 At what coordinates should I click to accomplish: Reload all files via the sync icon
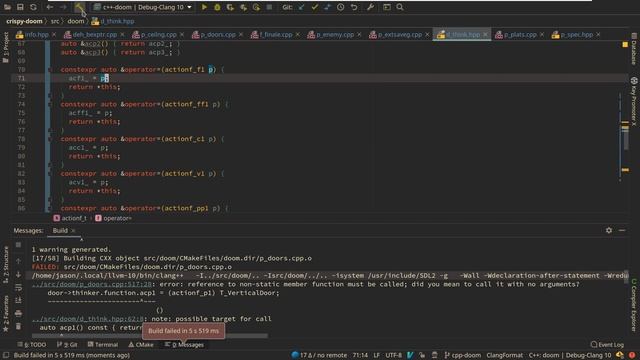(33, 7)
